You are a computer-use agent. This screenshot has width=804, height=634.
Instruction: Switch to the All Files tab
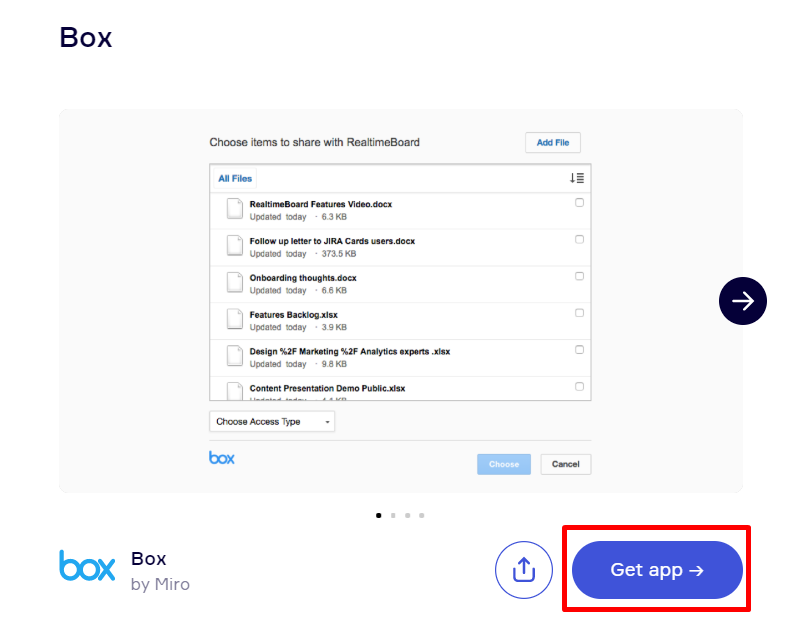(235, 178)
